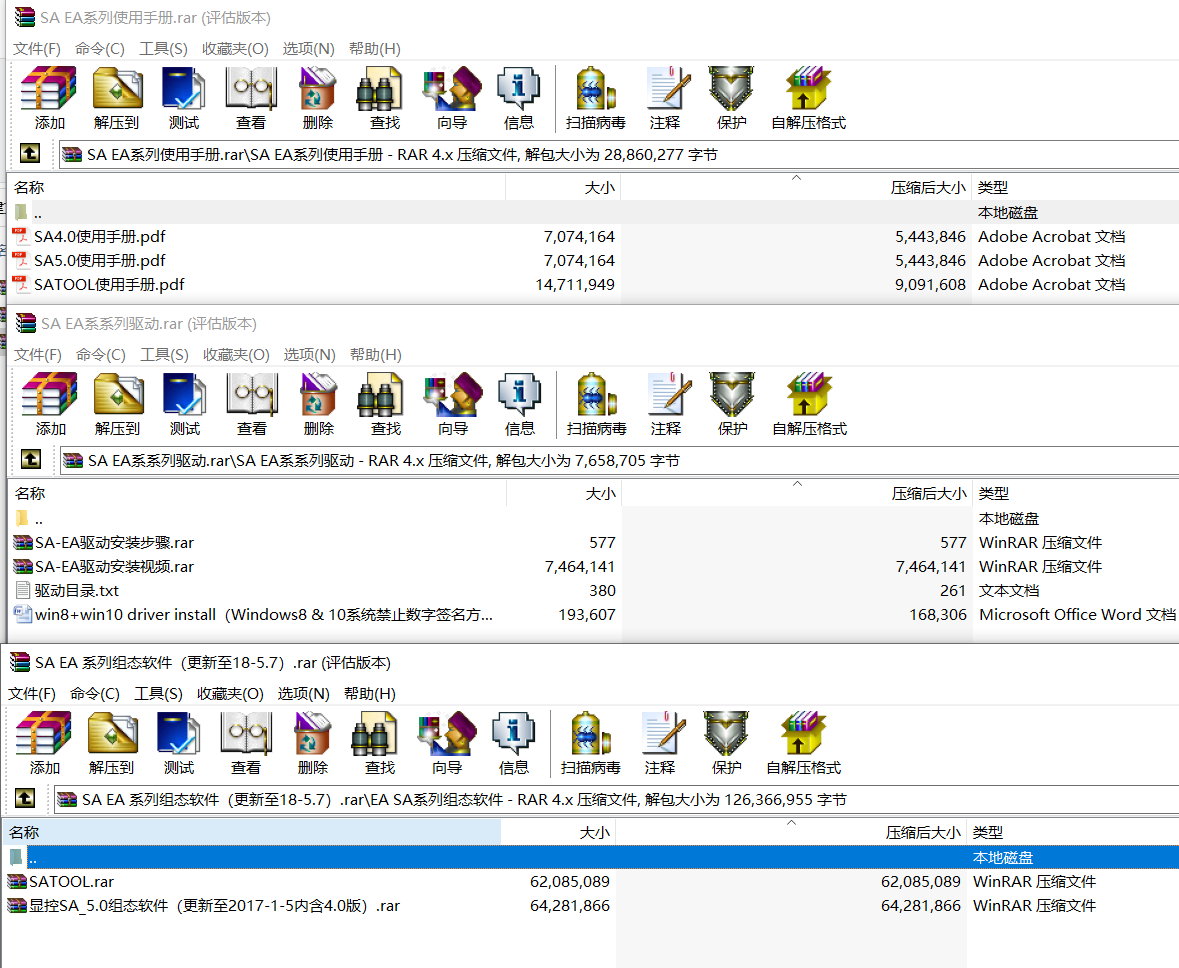The width and height of the screenshot is (1179, 968).
Task: Click 注释 icon in the 使用手册 window
Action: 664,98
